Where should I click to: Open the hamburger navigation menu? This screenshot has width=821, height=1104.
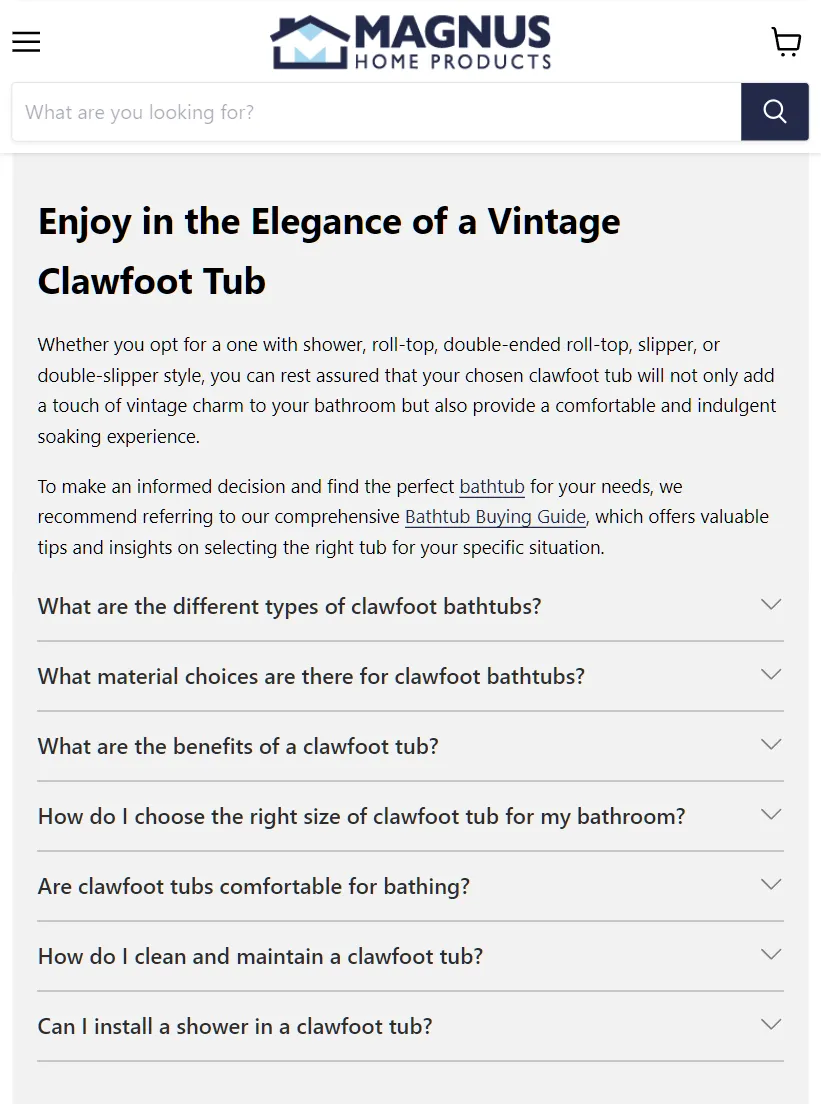[x=25, y=41]
